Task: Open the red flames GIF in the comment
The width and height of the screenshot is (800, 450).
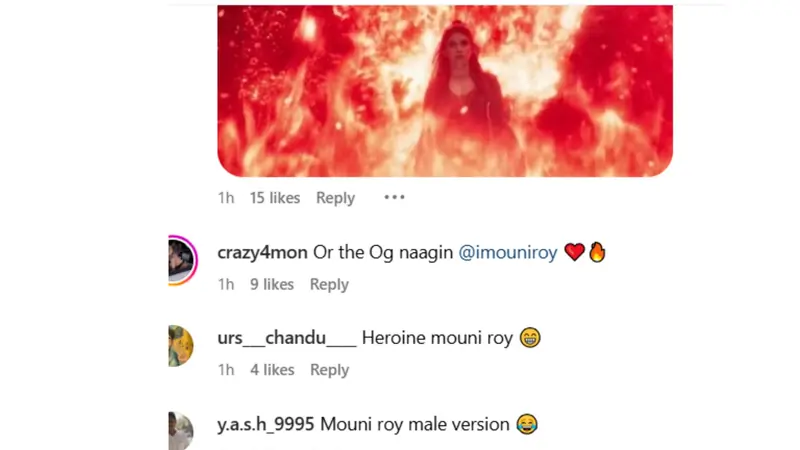Action: pos(445,90)
